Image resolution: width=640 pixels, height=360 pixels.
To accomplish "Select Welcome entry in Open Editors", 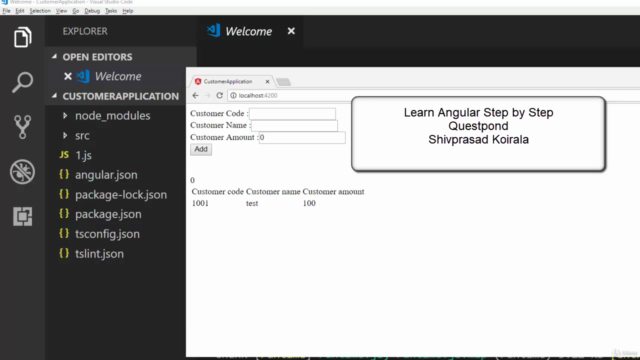I will pyautogui.click(x=118, y=76).
